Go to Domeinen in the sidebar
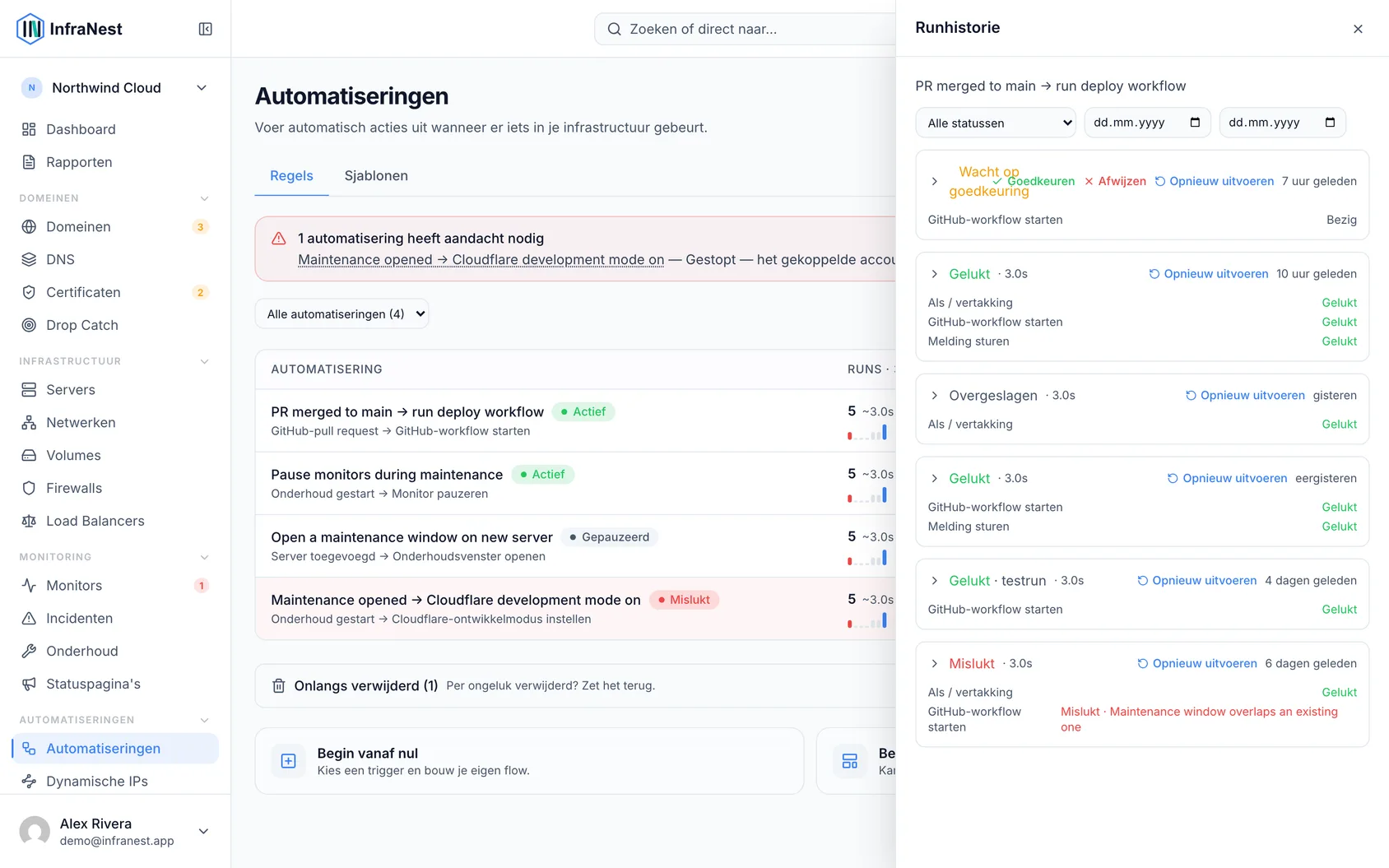Image resolution: width=1389 pixels, height=868 pixels. point(115,226)
